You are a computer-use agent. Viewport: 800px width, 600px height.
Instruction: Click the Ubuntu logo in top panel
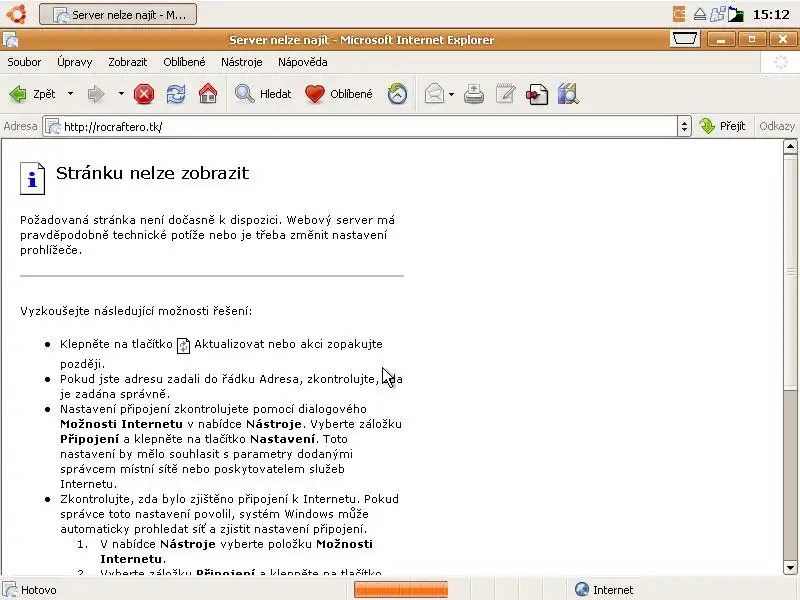pyautogui.click(x=16, y=14)
